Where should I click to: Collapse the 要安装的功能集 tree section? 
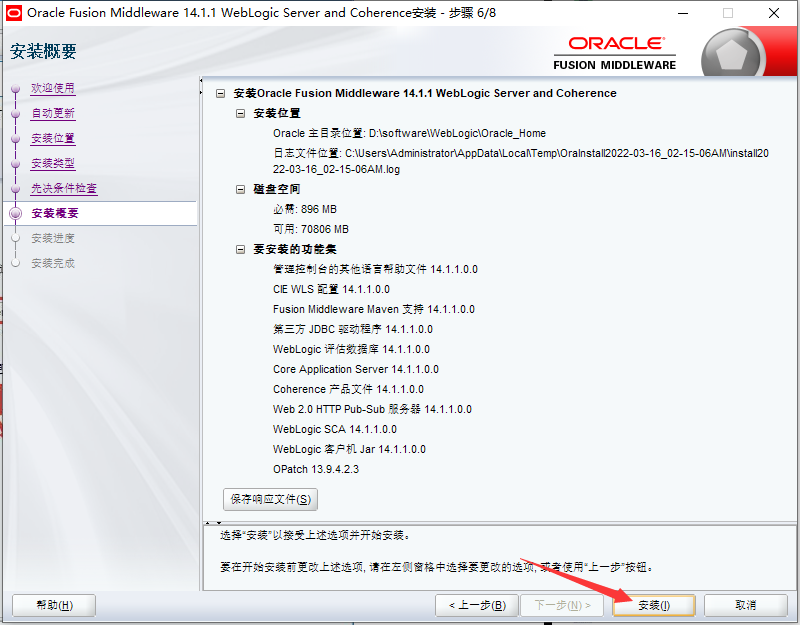[240, 249]
